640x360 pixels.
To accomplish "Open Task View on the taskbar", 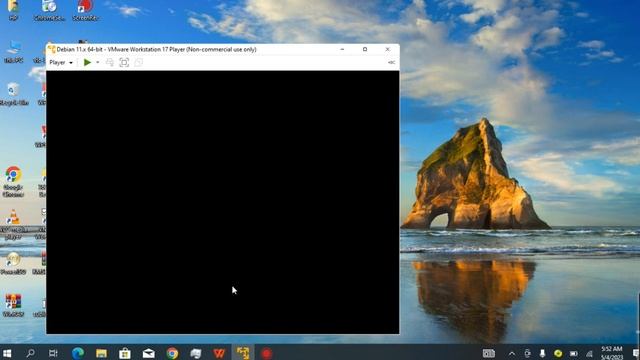I will point(53,353).
